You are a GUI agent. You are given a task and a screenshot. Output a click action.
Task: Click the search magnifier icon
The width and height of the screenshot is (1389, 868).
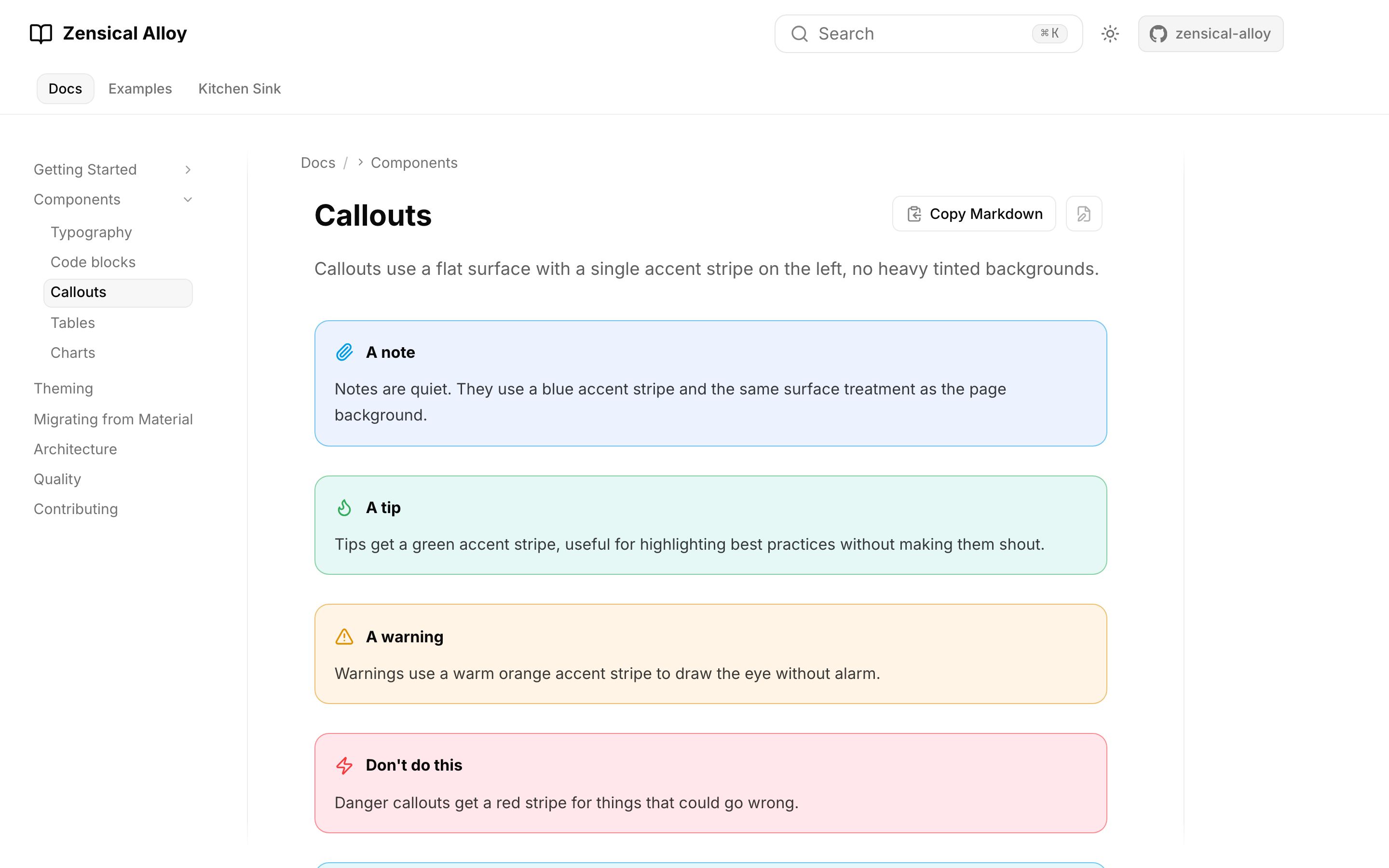(x=800, y=34)
